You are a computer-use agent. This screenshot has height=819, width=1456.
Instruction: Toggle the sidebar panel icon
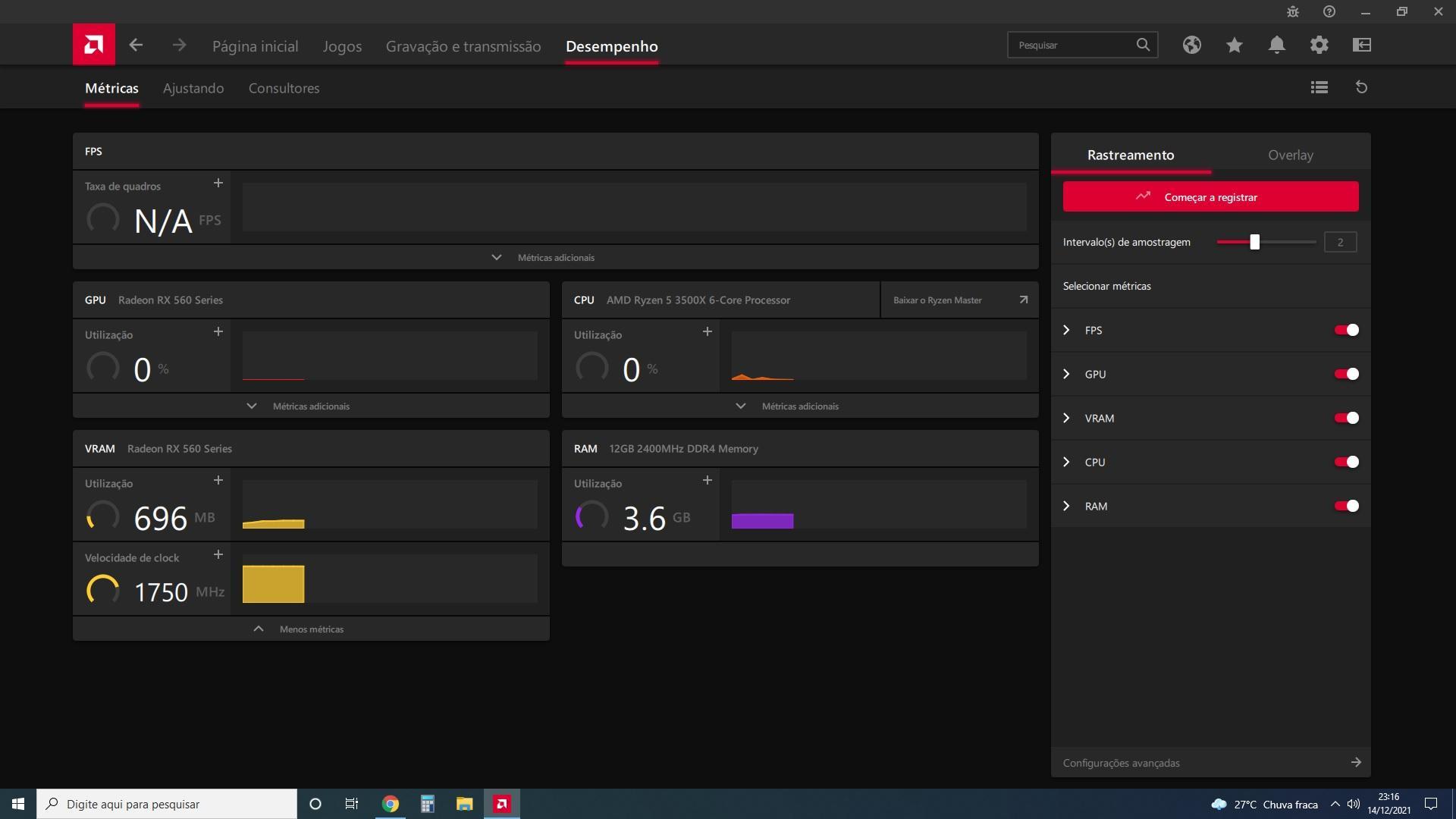[x=1362, y=45]
